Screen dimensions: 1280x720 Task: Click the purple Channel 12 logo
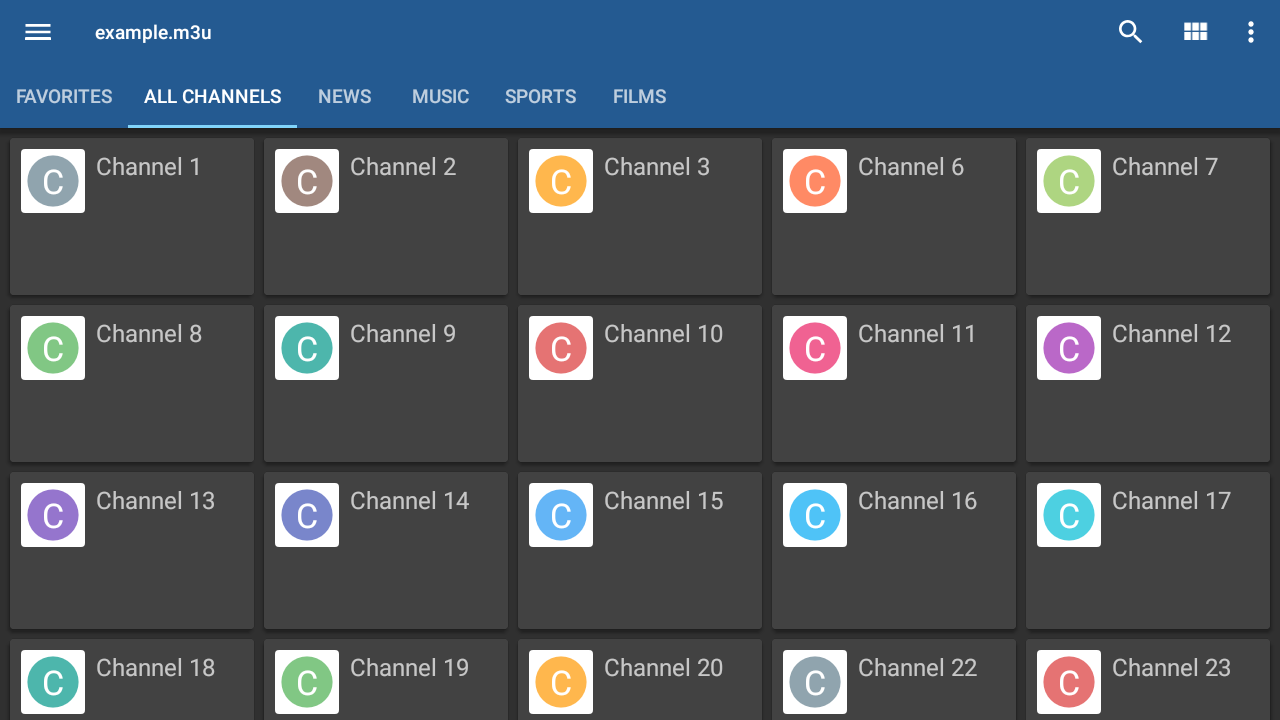point(1068,348)
